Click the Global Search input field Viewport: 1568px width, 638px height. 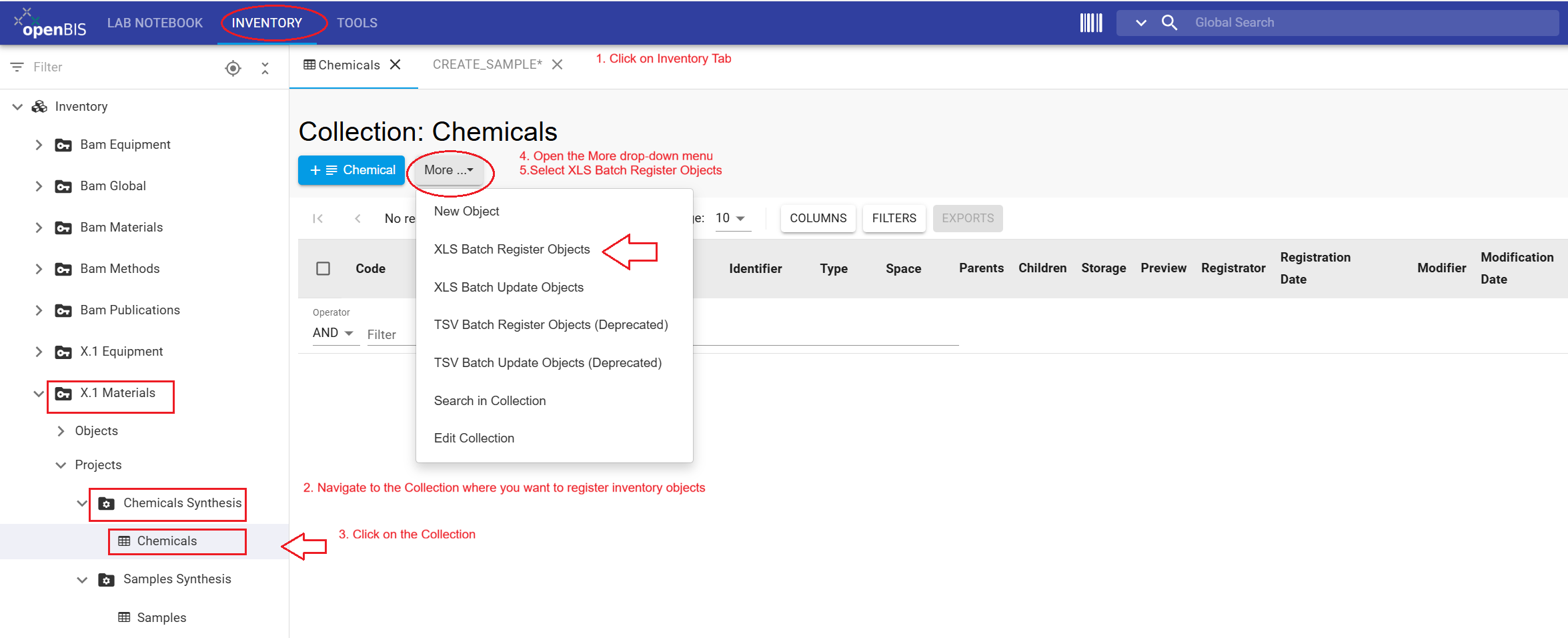click(x=1374, y=23)
